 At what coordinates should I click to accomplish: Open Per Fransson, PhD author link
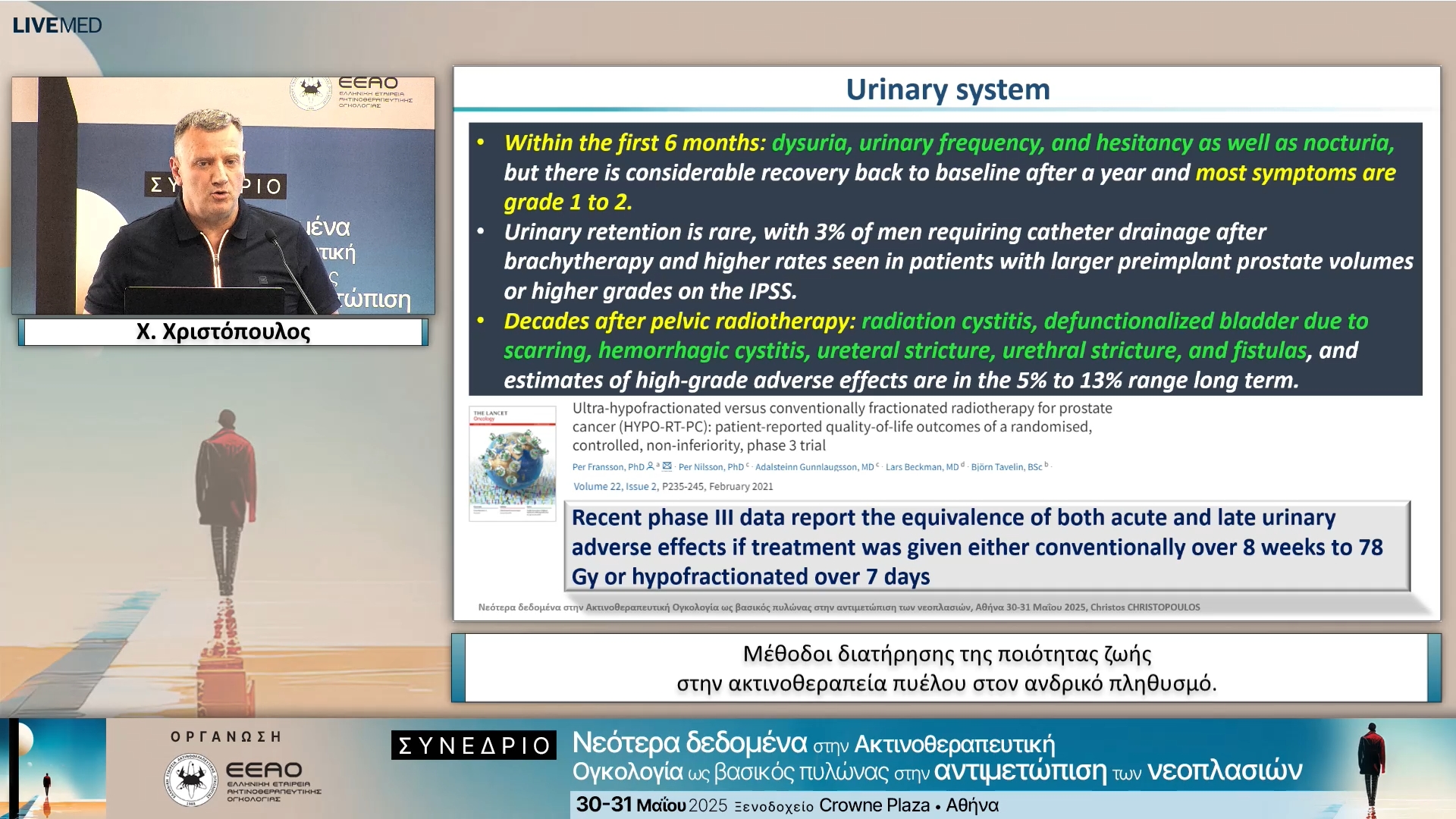pyautogui.click(x=607, y=467)
